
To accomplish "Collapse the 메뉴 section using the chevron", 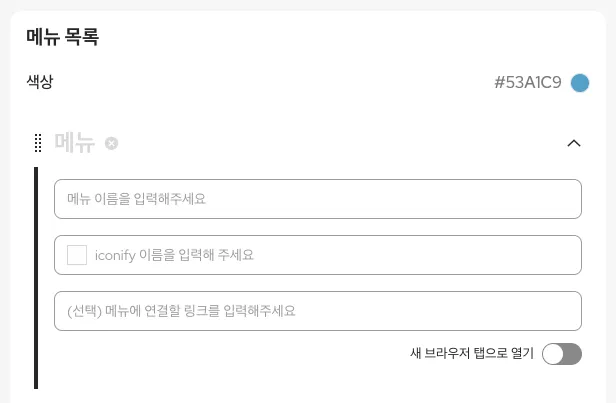I will (573, 143).
